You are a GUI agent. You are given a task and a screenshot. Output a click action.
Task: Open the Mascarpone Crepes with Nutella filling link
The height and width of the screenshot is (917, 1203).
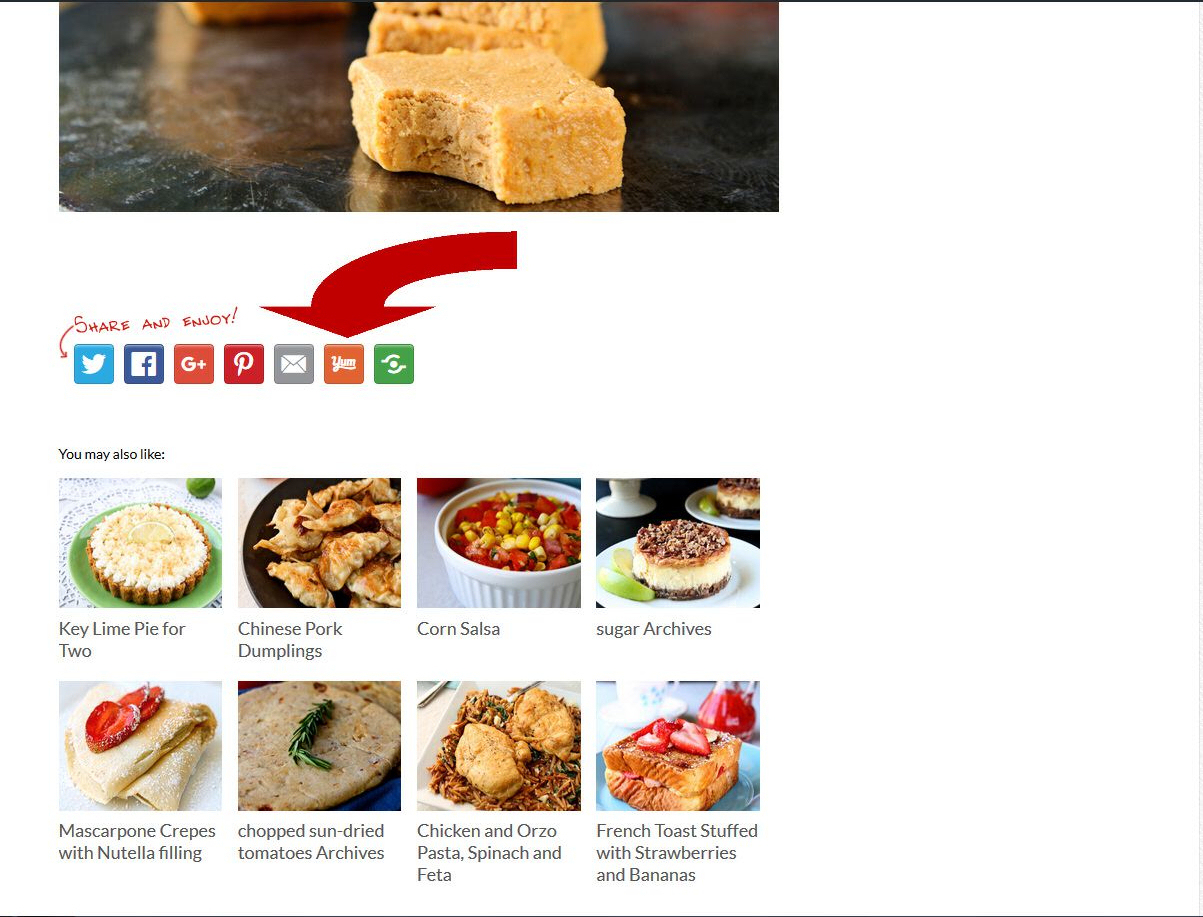click(x=137, y=842)
